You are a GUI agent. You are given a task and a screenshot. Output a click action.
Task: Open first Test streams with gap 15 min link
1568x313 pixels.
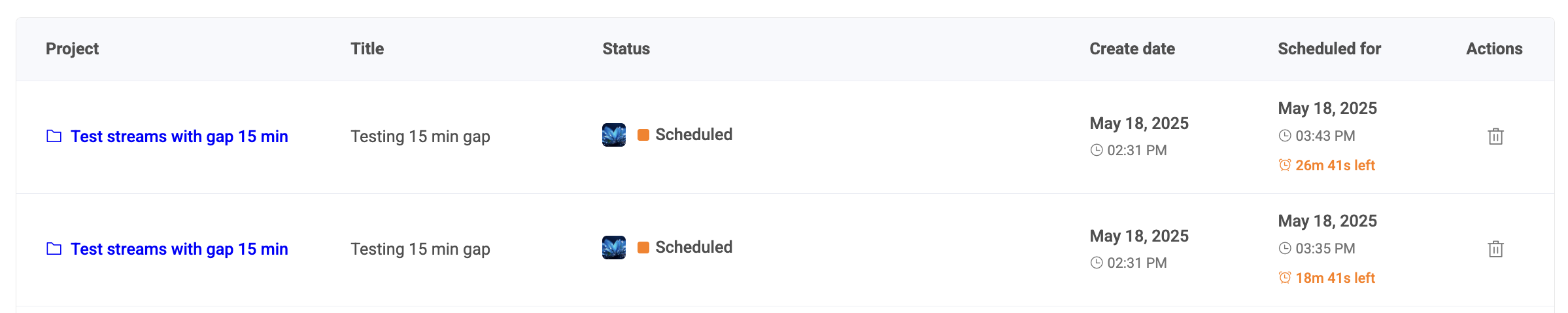(179, 136)
